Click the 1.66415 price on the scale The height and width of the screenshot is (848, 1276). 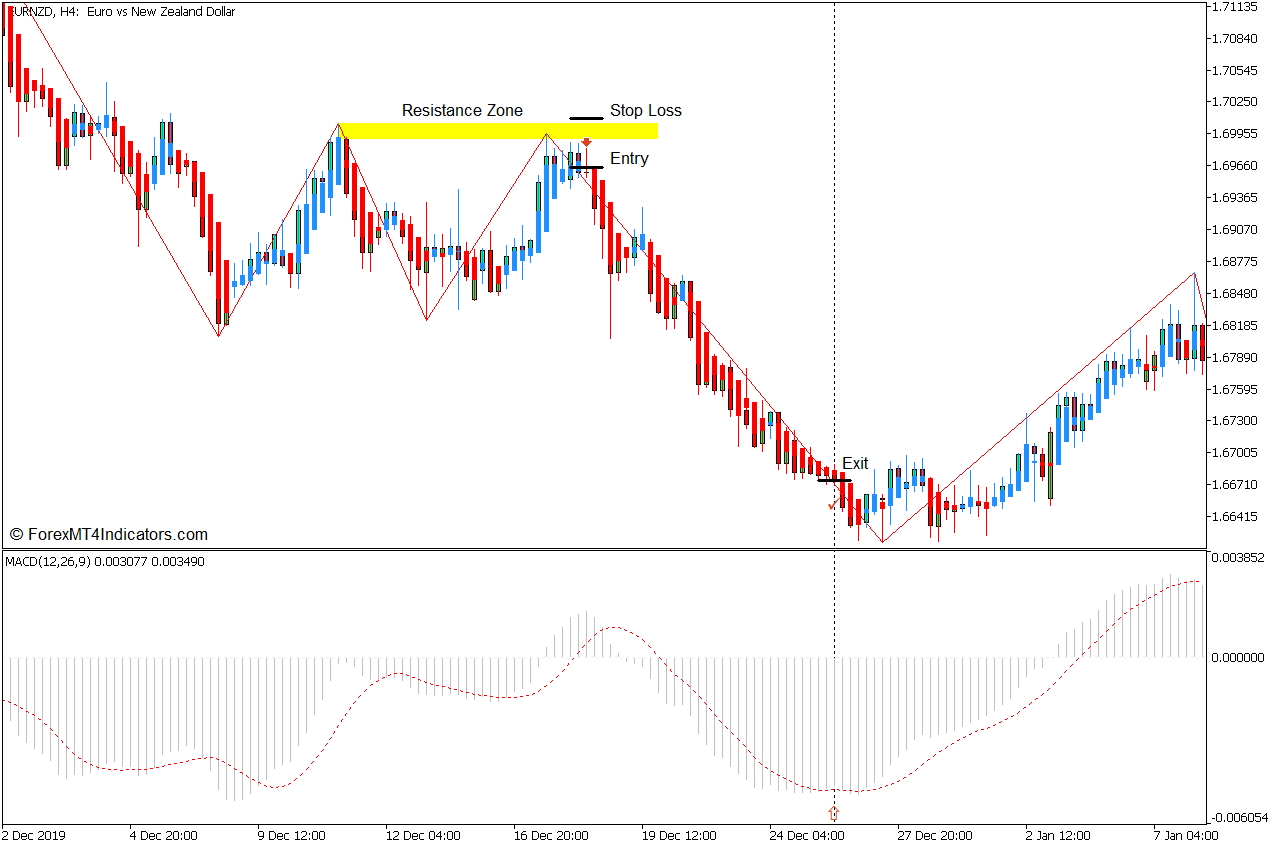click(1235, 517)
